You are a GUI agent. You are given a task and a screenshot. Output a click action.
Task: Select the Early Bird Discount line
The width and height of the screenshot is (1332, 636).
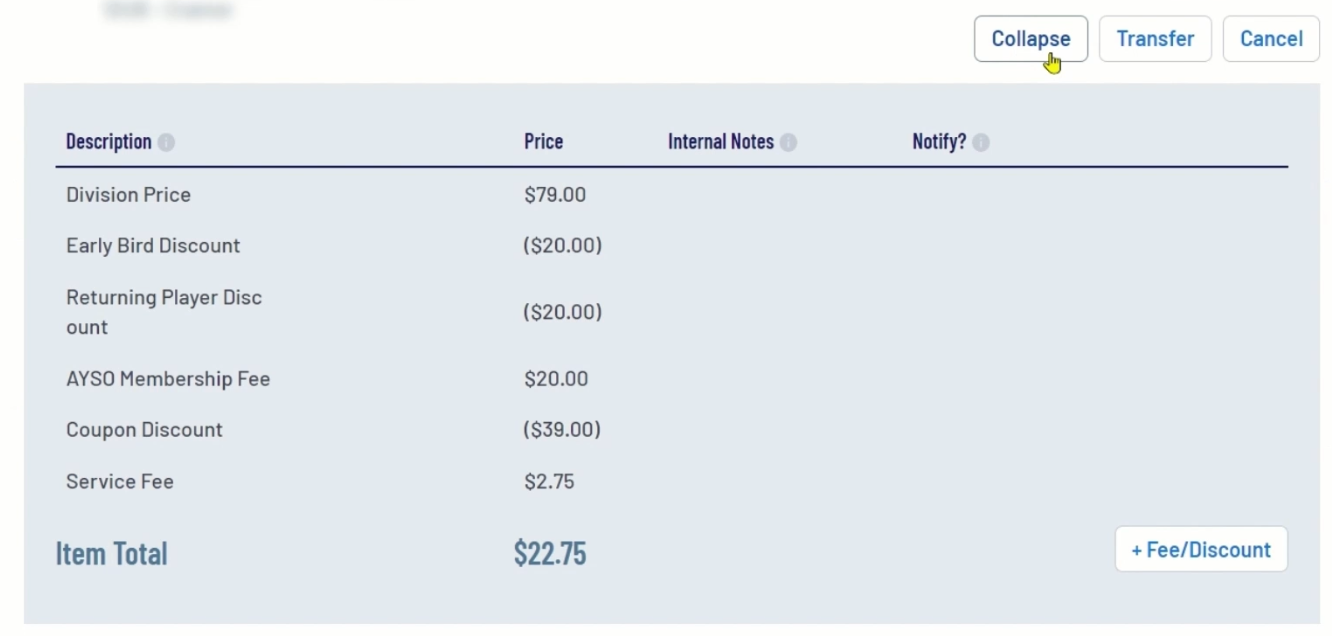[153, 246]
